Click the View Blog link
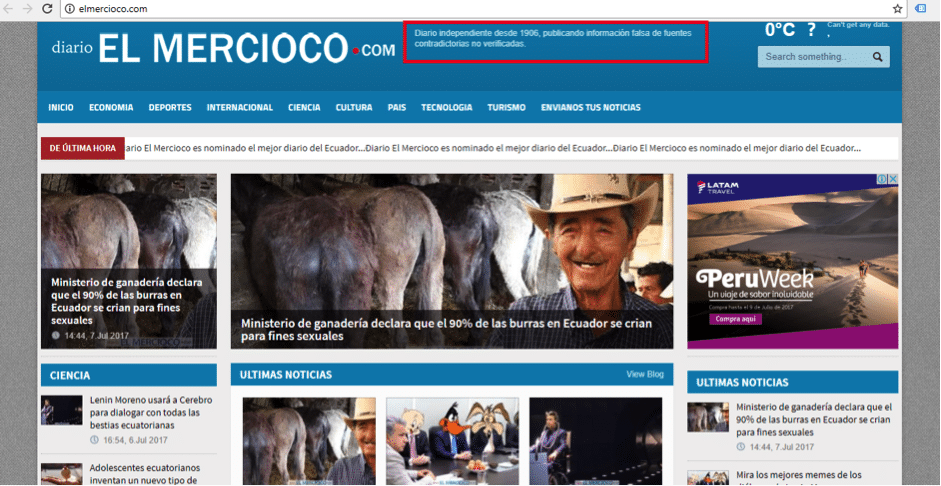Screen dimensions: 941x486 pyautogui.click(x=644, y=374)
